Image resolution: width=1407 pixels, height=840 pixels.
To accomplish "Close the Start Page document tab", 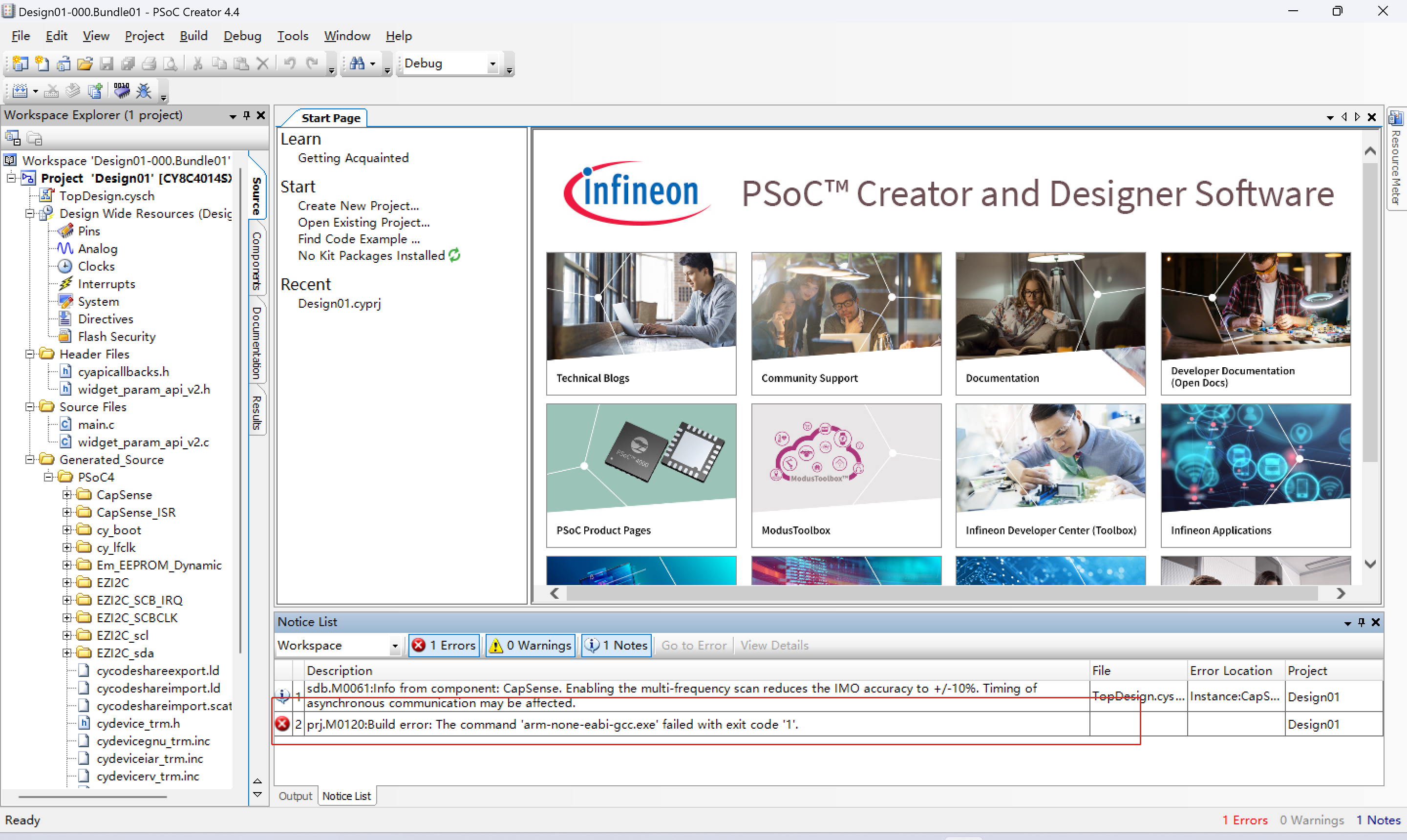I will [x=1372, y=117].
